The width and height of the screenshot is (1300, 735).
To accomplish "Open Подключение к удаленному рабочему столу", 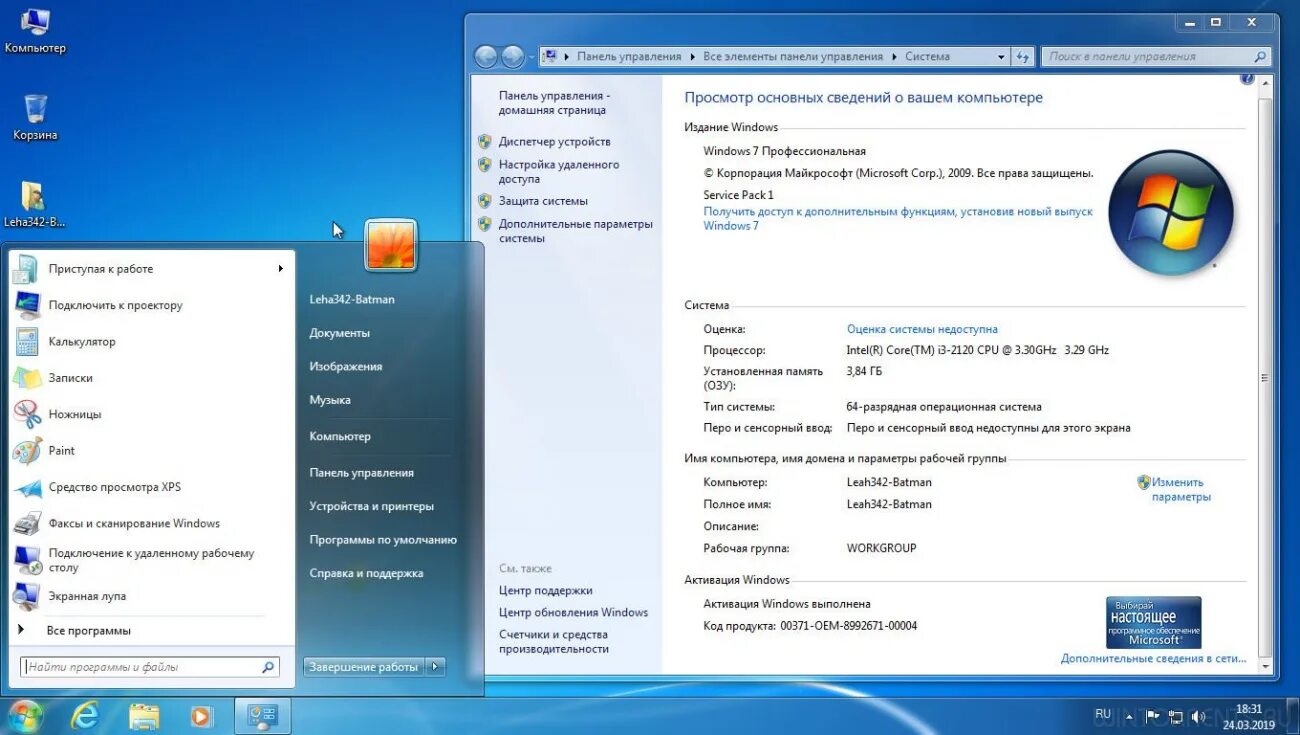I will click(x=152, y=560).
